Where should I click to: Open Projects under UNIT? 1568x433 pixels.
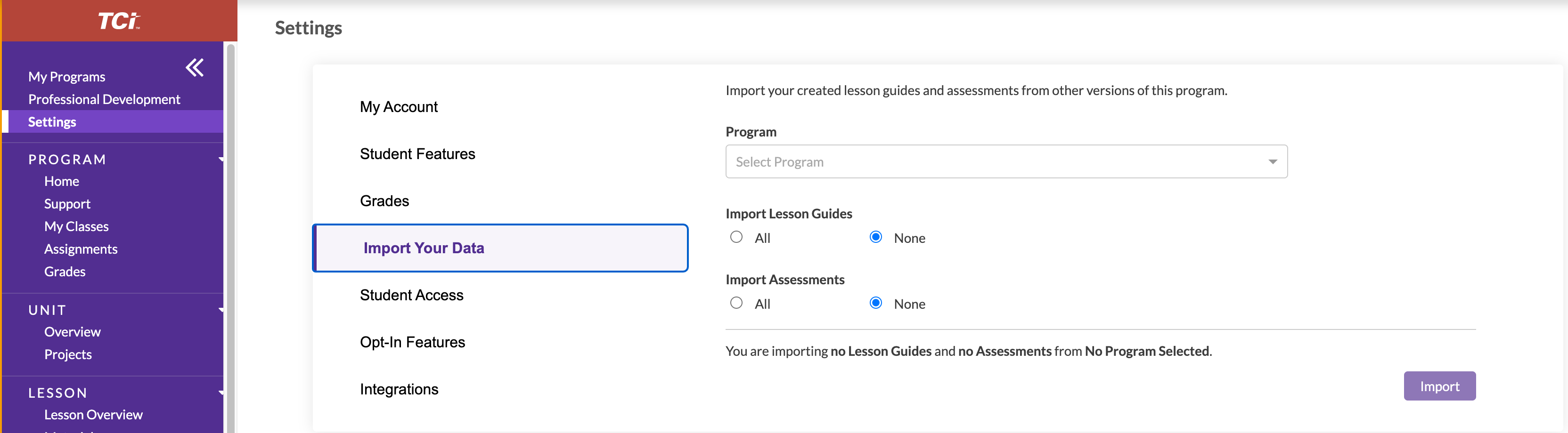(x=68, y=354)
